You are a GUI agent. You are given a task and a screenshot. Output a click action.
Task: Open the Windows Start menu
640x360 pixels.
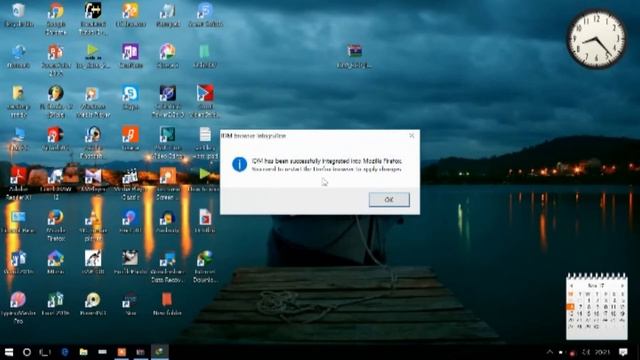[x=9, y=352]
